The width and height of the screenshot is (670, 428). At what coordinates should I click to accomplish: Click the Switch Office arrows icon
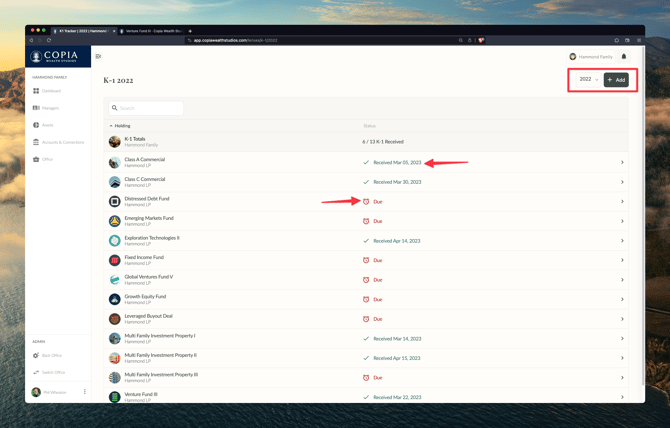click(36, 372)
